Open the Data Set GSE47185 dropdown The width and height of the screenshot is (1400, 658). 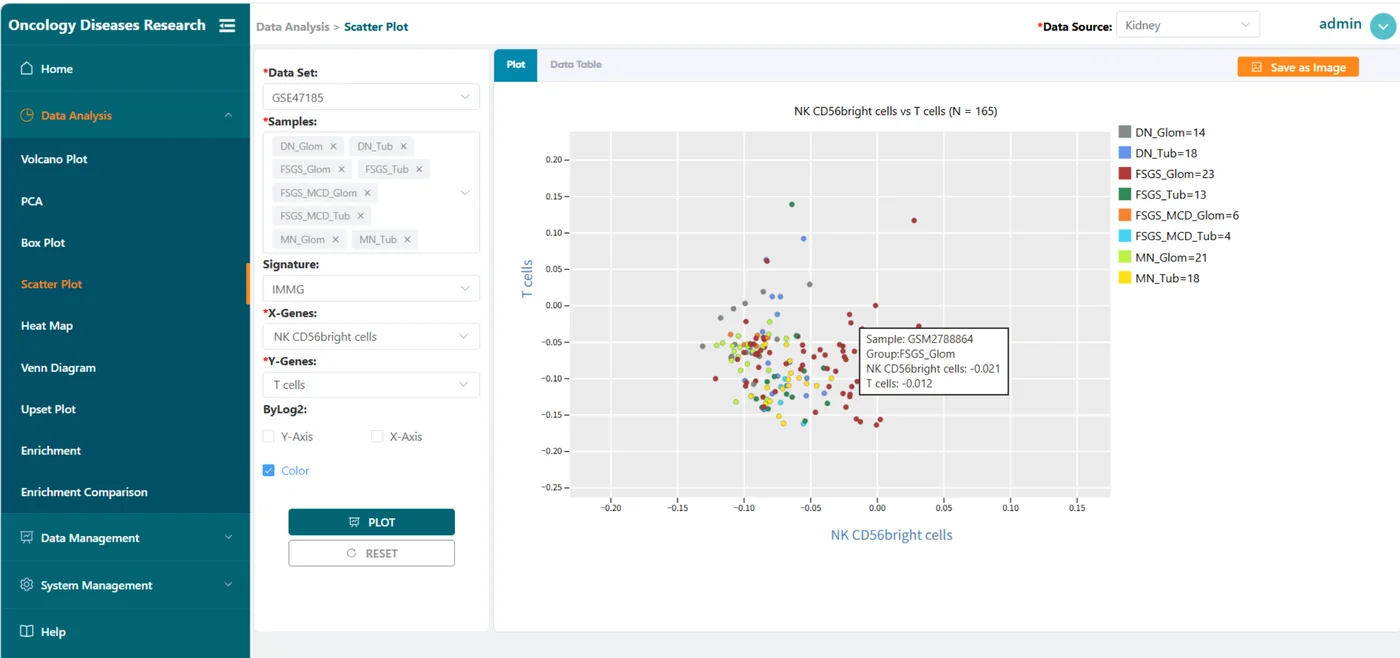(371, 97)
